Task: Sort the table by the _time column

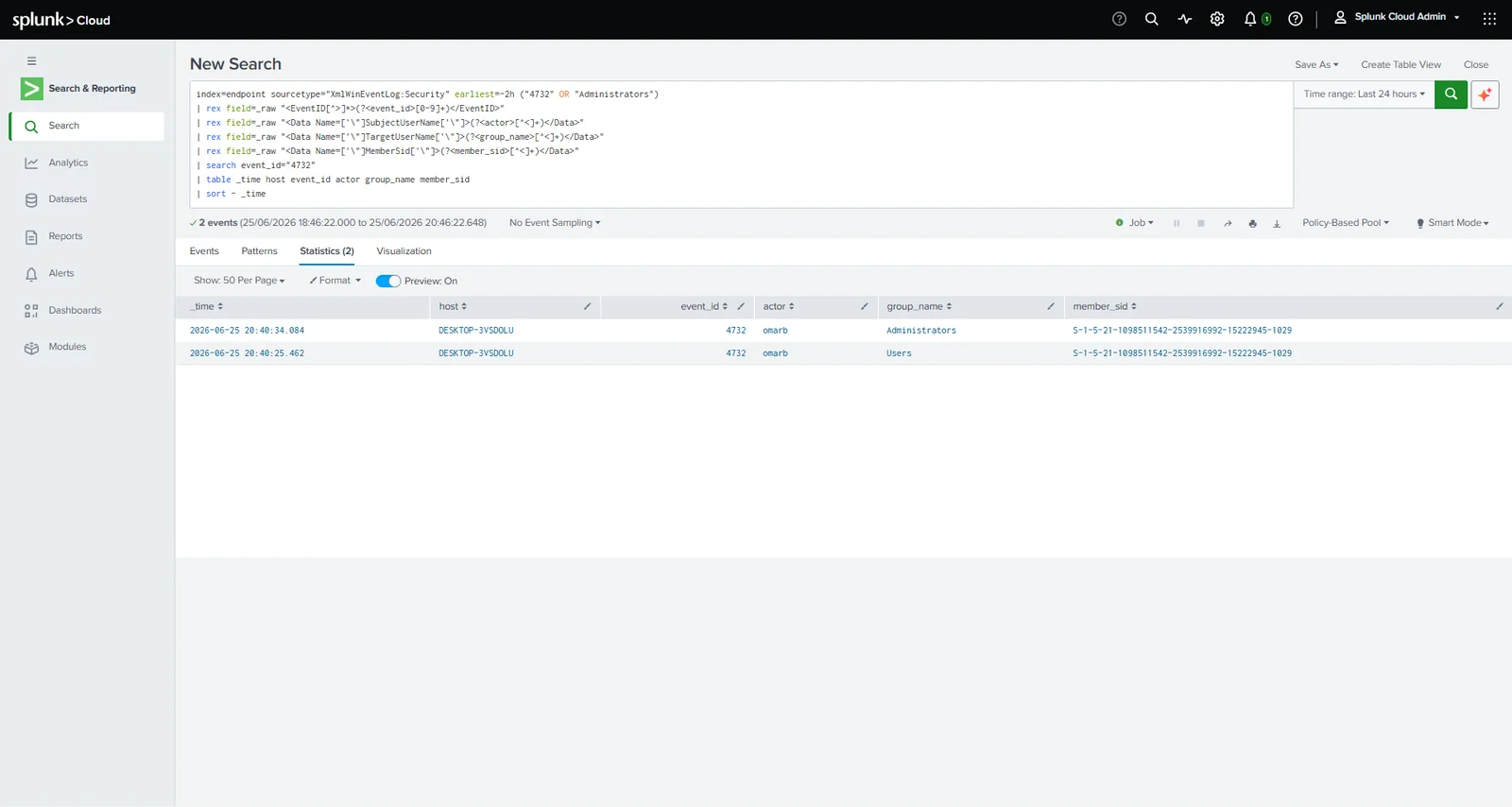Action: [206, 306]
